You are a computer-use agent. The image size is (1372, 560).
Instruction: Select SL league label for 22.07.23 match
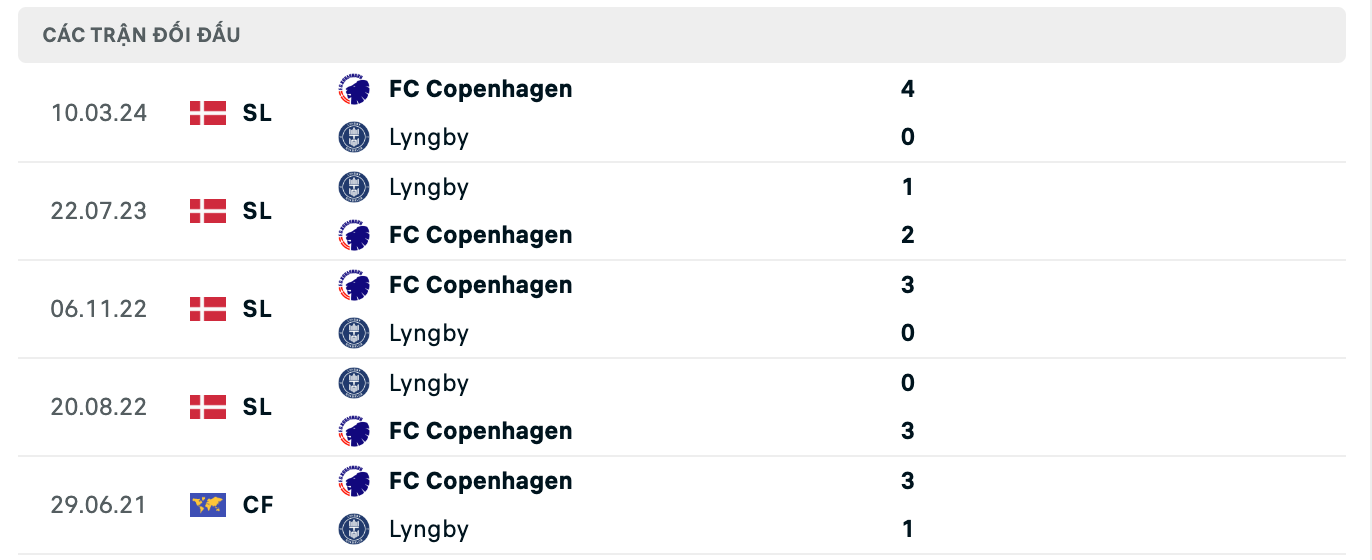(x=257, y=211)
